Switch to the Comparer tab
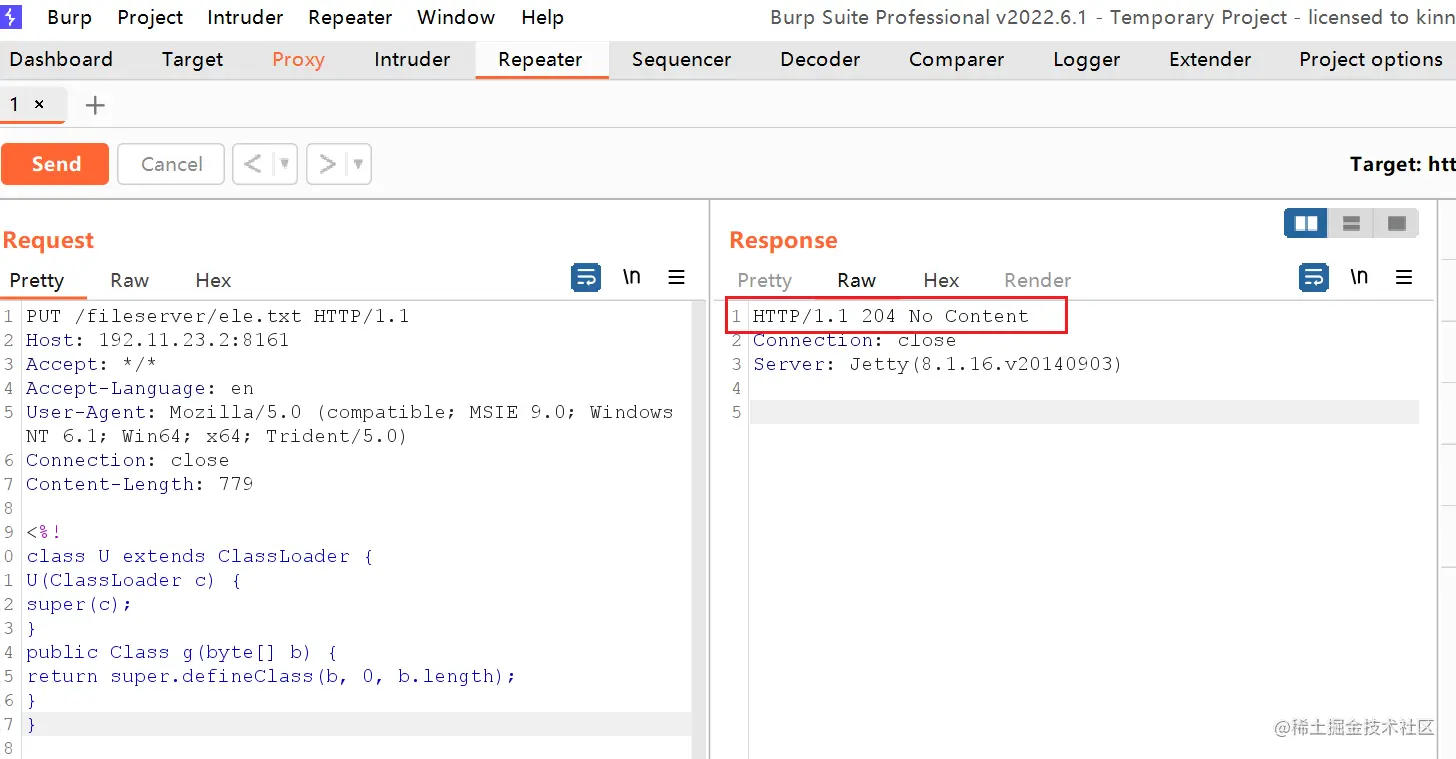 (x=956, y=59)
